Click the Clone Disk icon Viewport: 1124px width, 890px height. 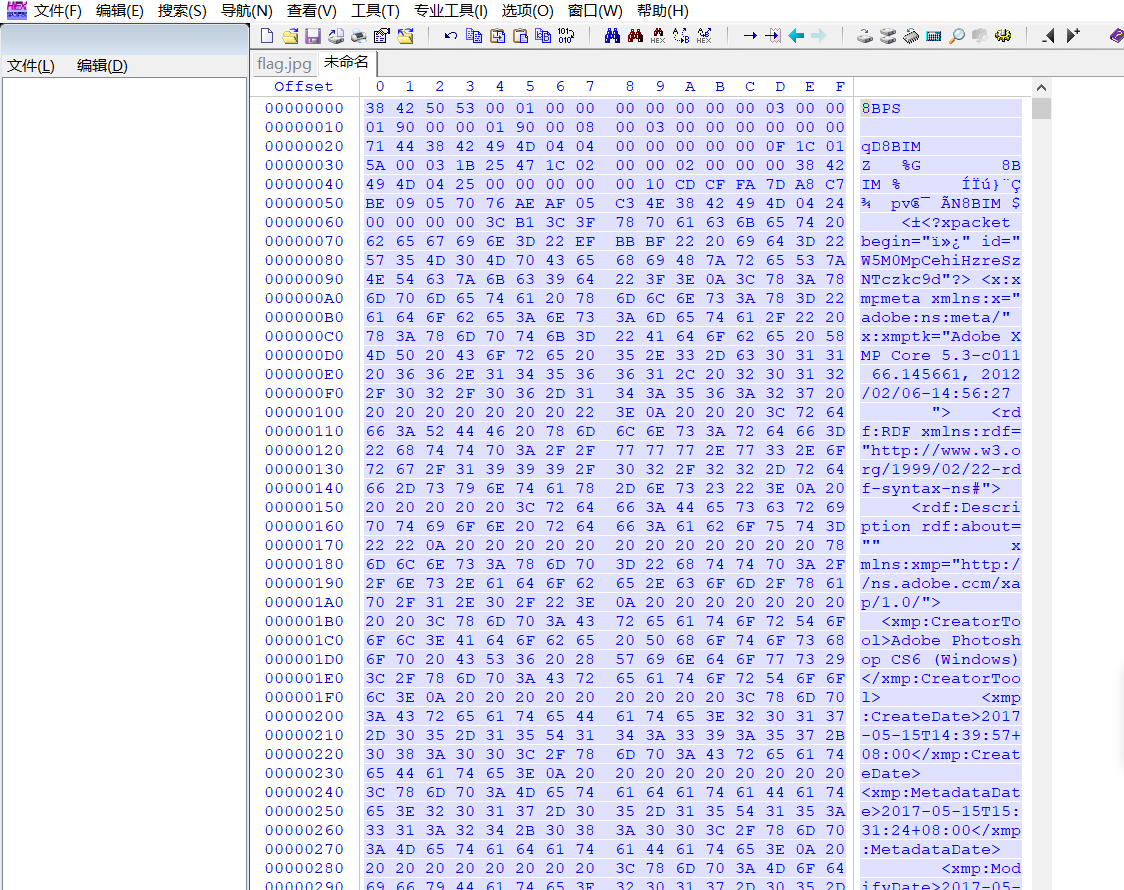point(887,36)
